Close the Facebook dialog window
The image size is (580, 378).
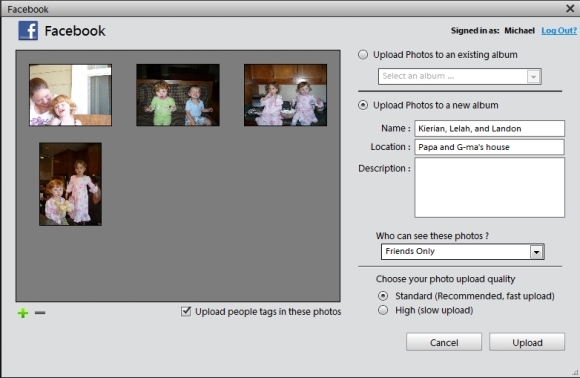[570, 9]
